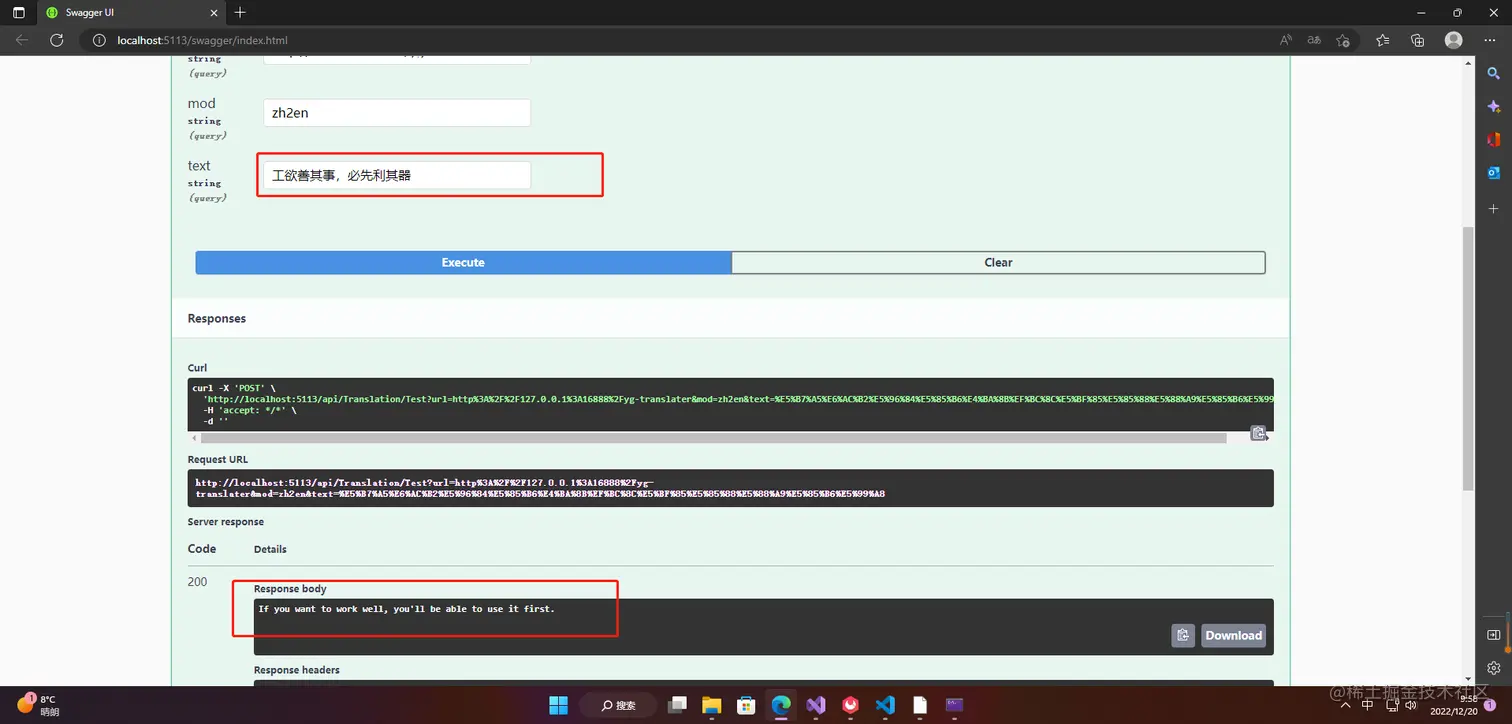Open the browser profile avatar
This screenshot has width=1512, height=724.
(1454, 40)
